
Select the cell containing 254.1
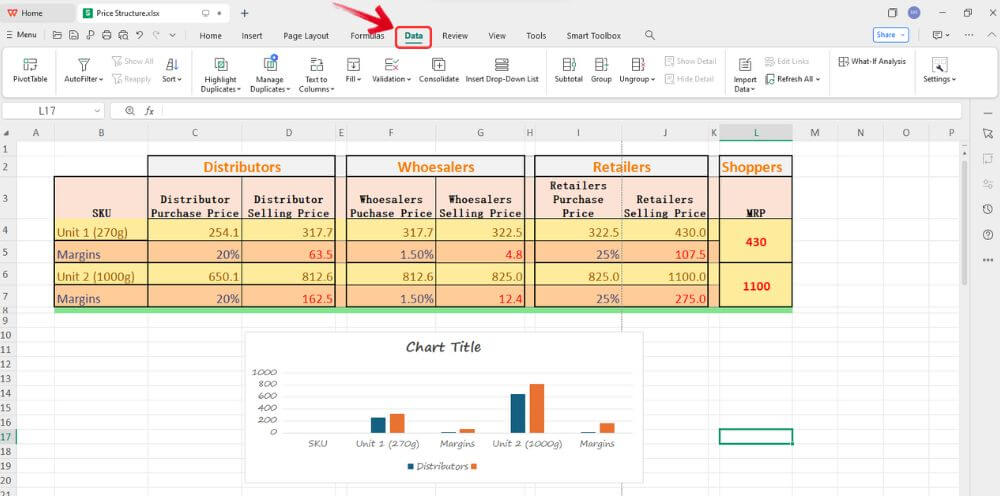click(195, 232)
